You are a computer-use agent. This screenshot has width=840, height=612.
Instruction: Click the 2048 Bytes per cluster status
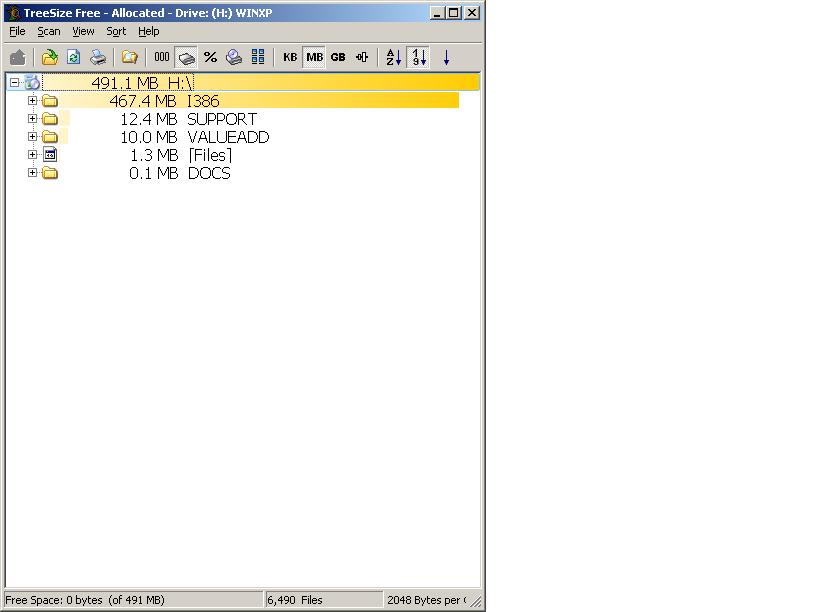click(426, 600)
